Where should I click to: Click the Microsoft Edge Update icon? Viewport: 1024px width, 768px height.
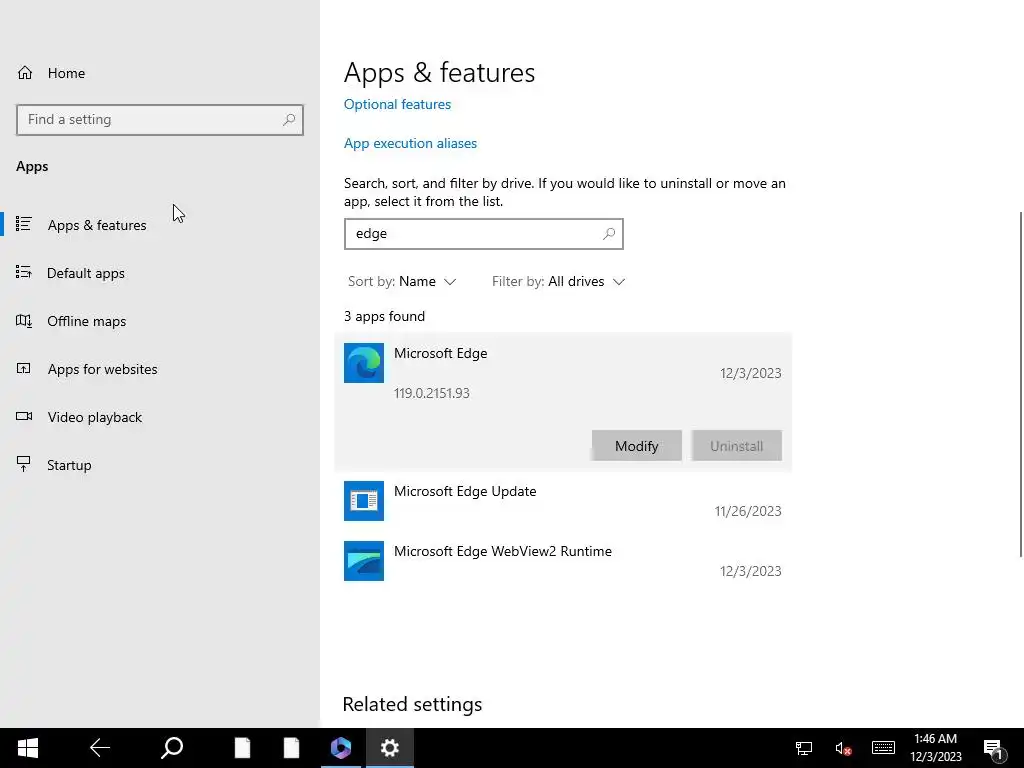[364, 501]
